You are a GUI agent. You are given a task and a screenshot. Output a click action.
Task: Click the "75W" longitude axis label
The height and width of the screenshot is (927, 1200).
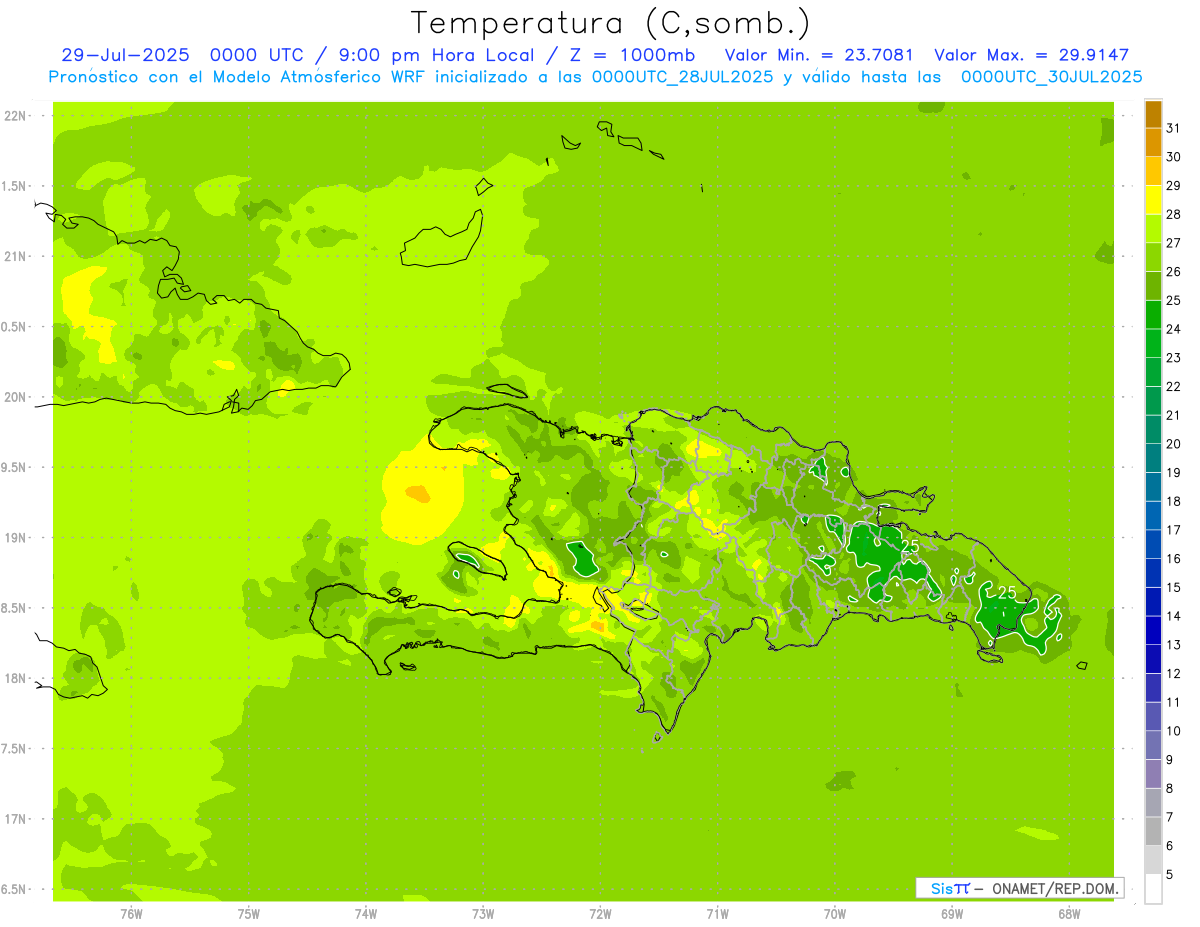[249, 913]
